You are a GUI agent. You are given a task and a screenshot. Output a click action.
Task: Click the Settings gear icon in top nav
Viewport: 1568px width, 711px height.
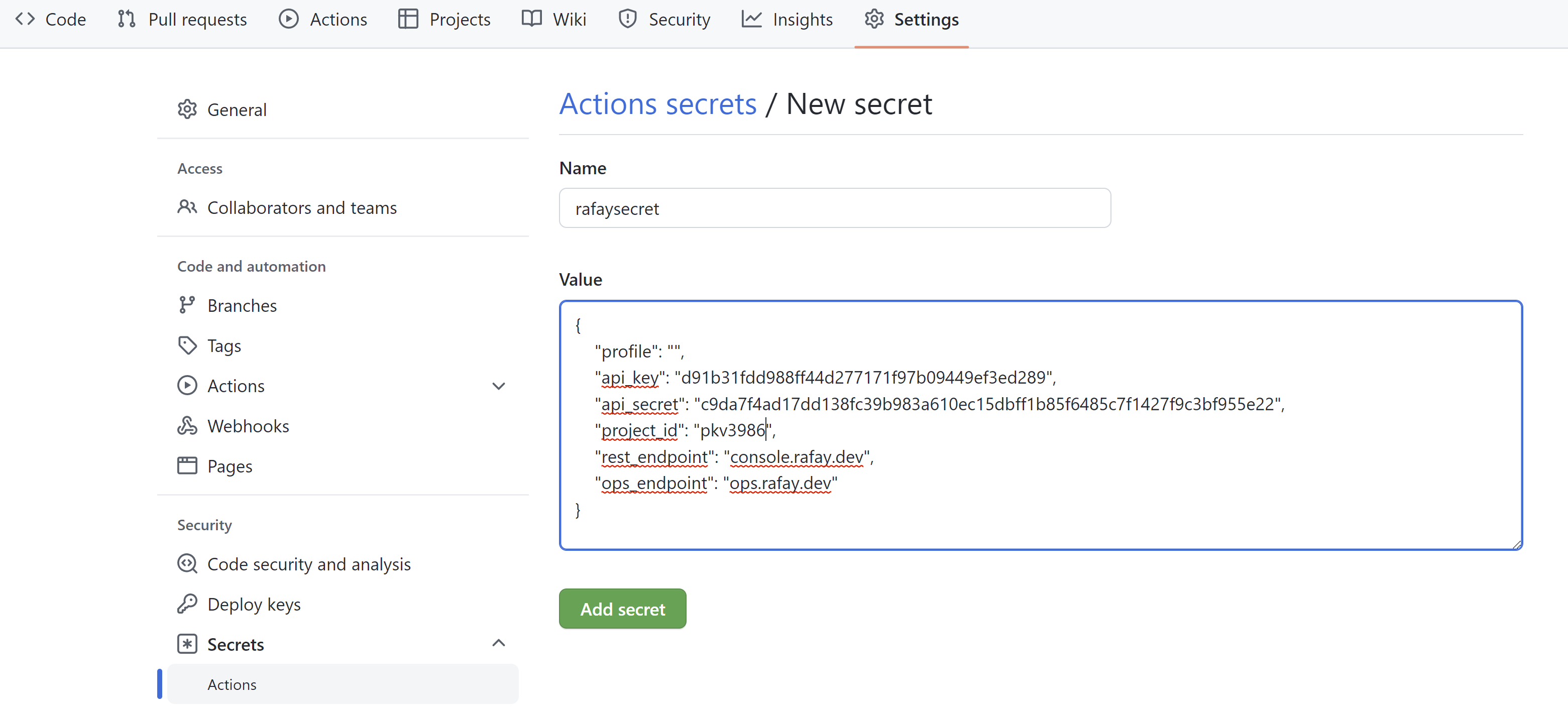tap(874, 20)
